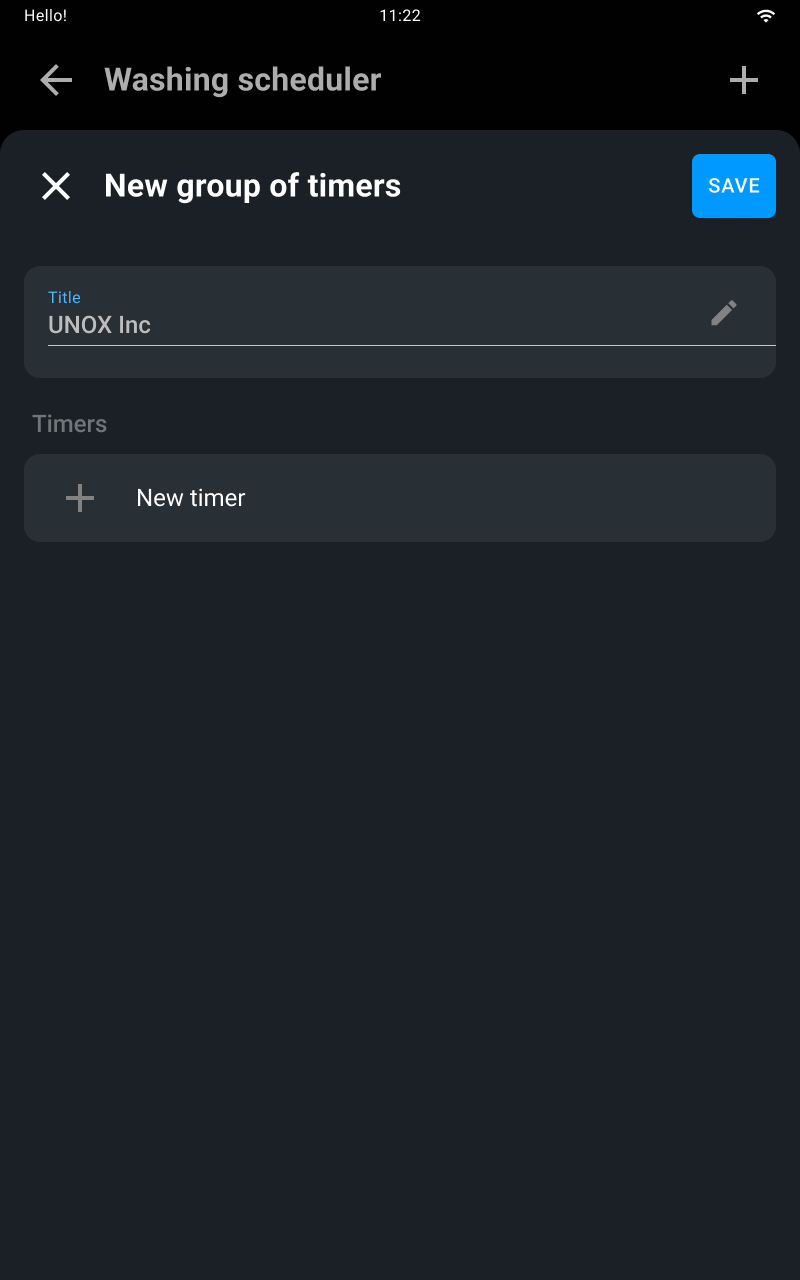This screenshot has width=800, height=1280.
Task: Click the Washing scheduler header title
Action: 243,80
